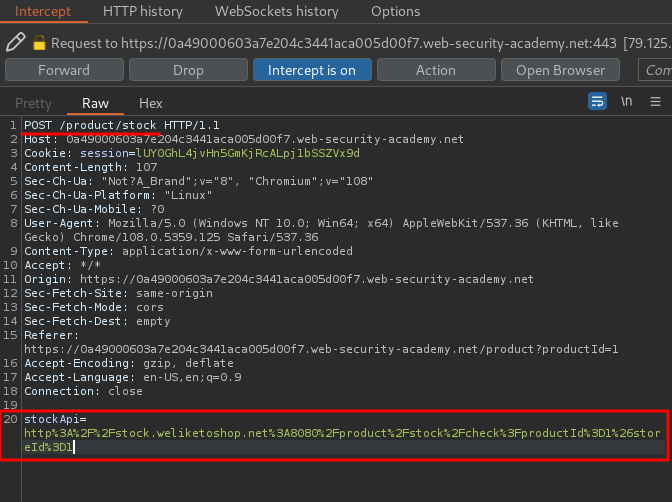Click the Sec-Ch-Ua-Platform "Linux" line
This screenshot has height=502, width=672.
point(118,195)
